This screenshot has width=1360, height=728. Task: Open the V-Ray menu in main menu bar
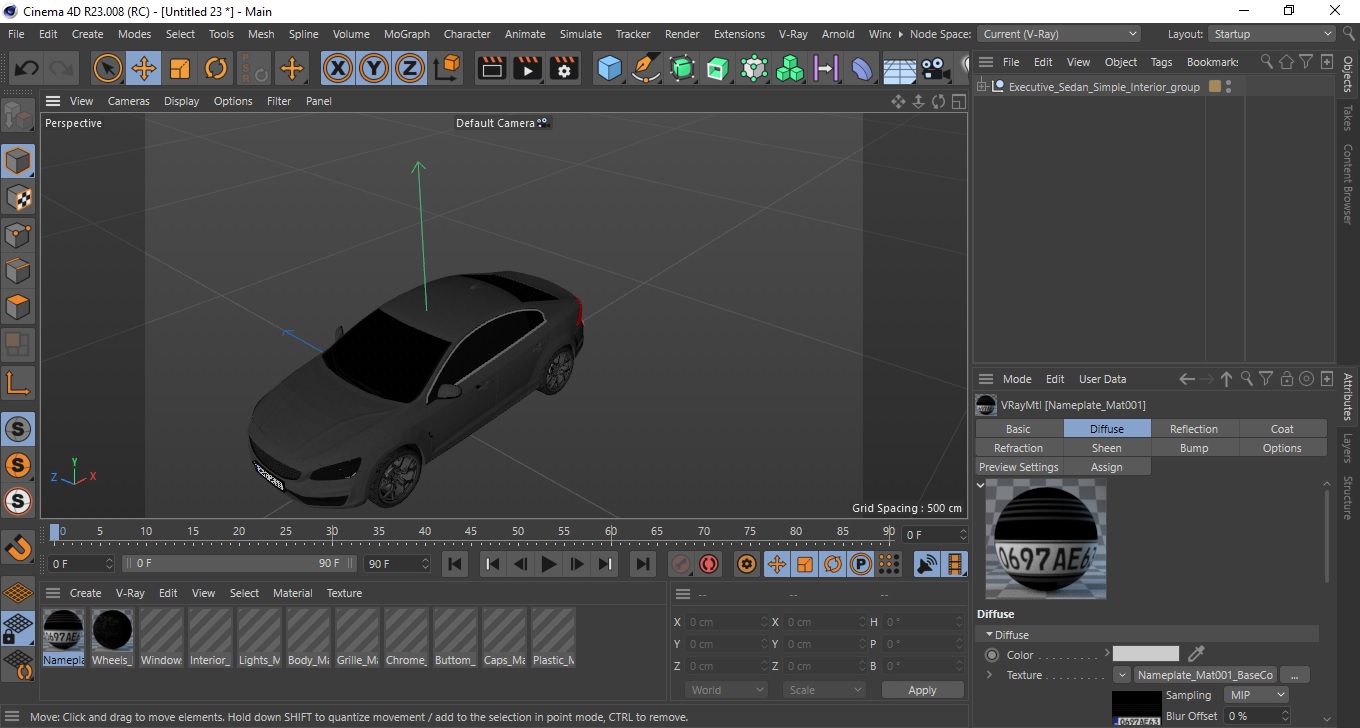pyautogui.click(x=793, y=34)
